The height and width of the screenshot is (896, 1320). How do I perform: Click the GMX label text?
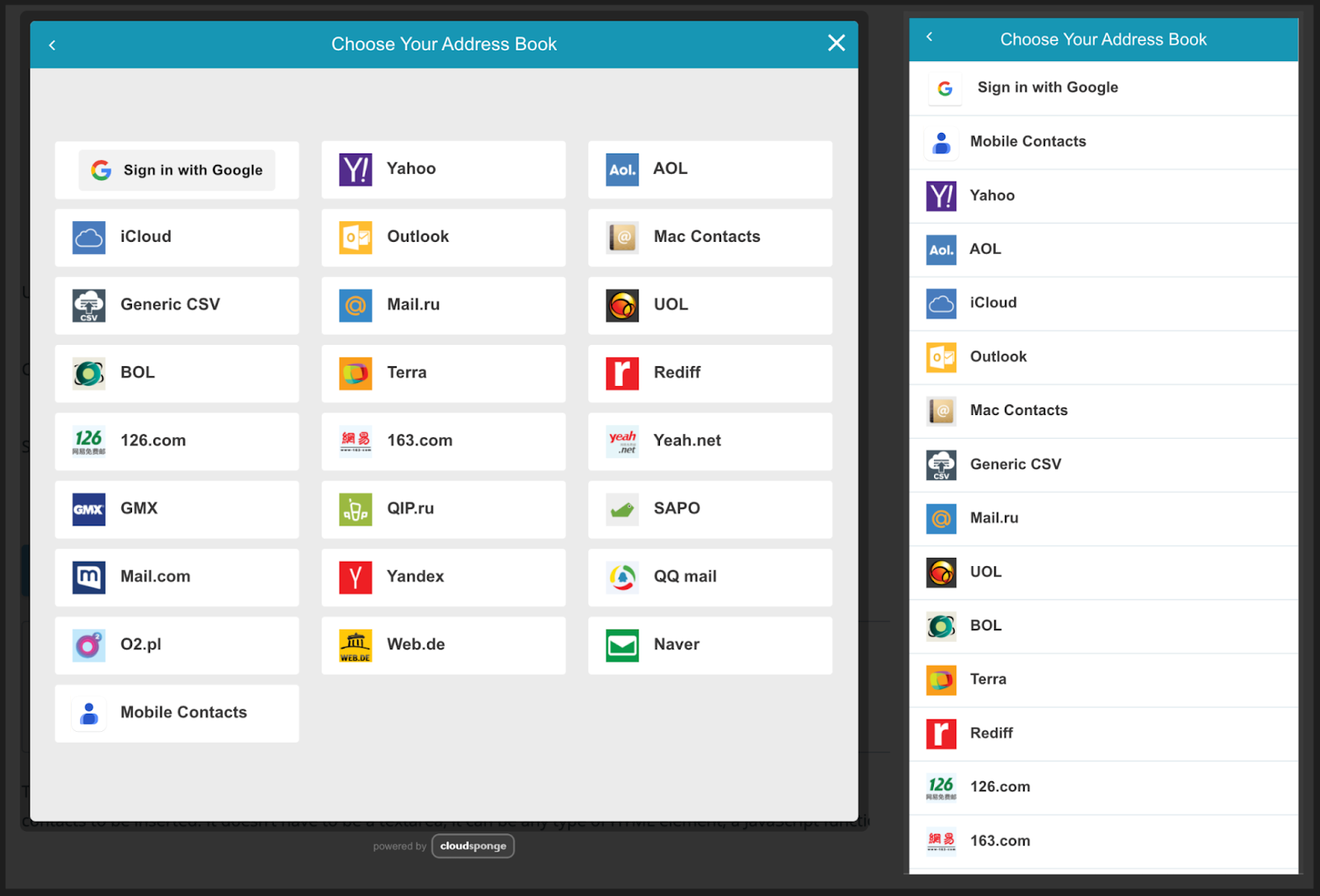[139, 508]
